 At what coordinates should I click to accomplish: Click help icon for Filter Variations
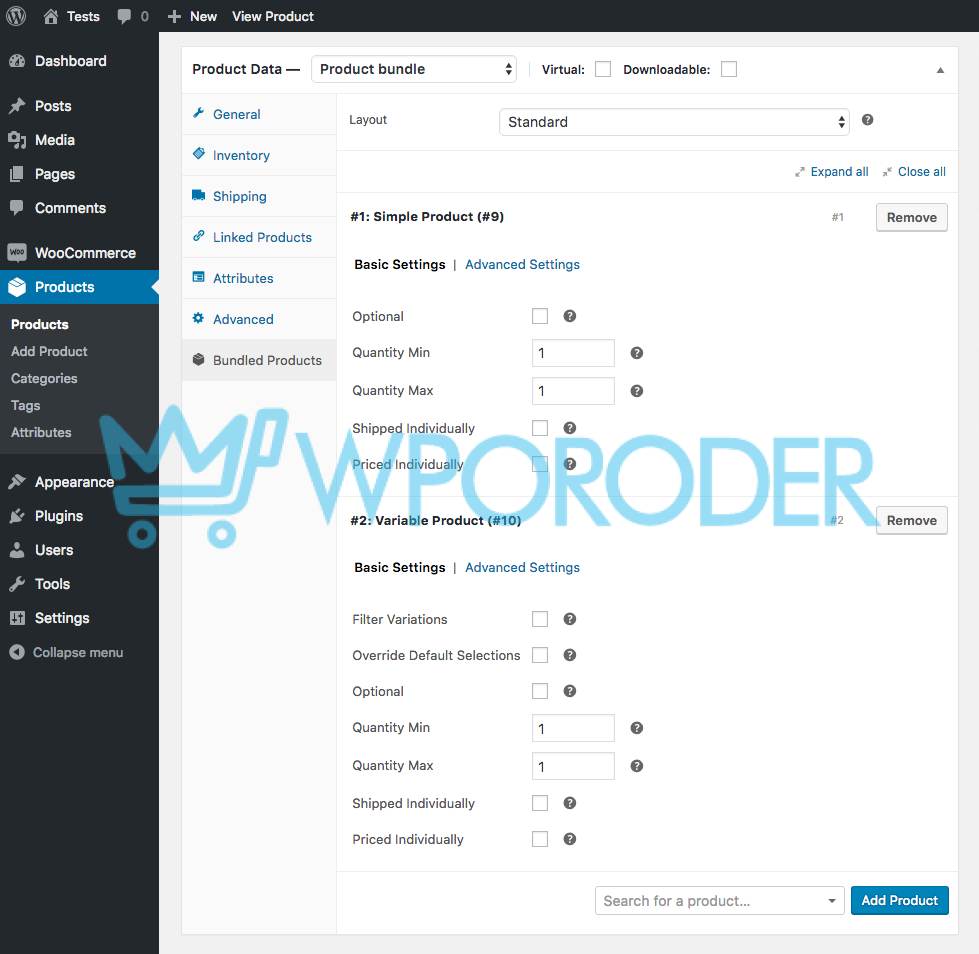click(x=569, y=619)
